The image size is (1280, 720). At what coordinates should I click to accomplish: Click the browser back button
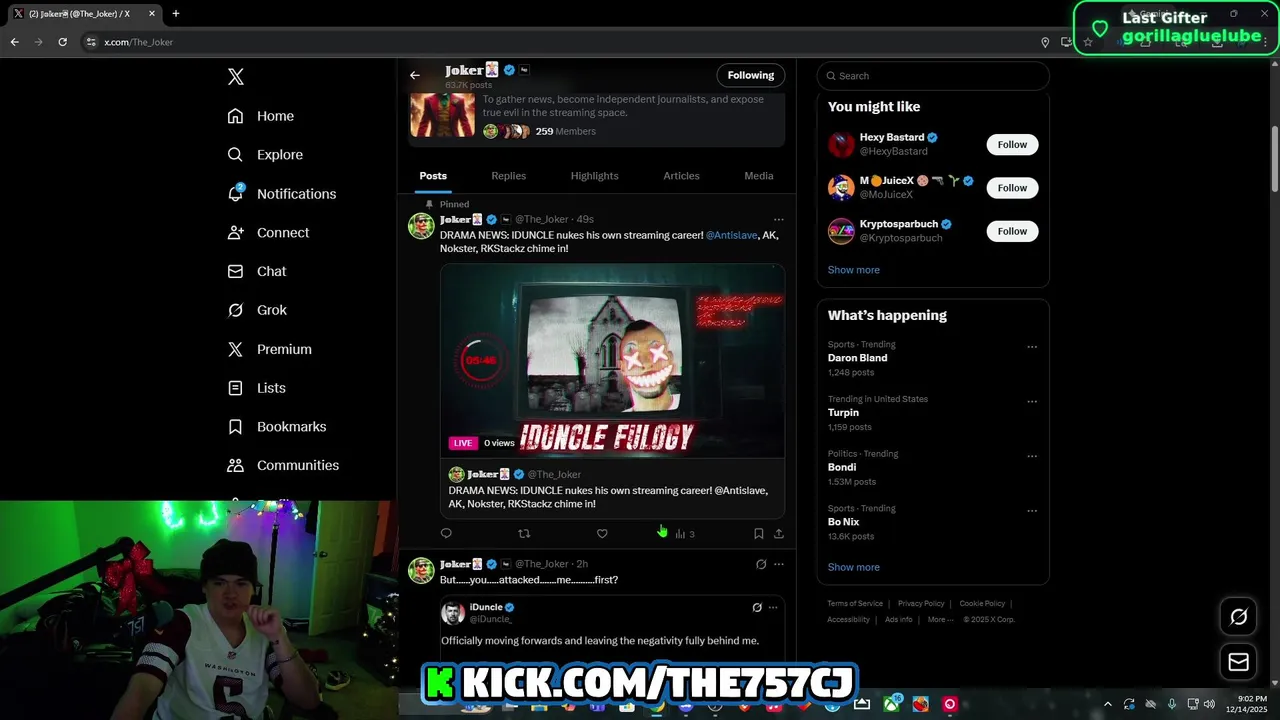tap(14, 42)
